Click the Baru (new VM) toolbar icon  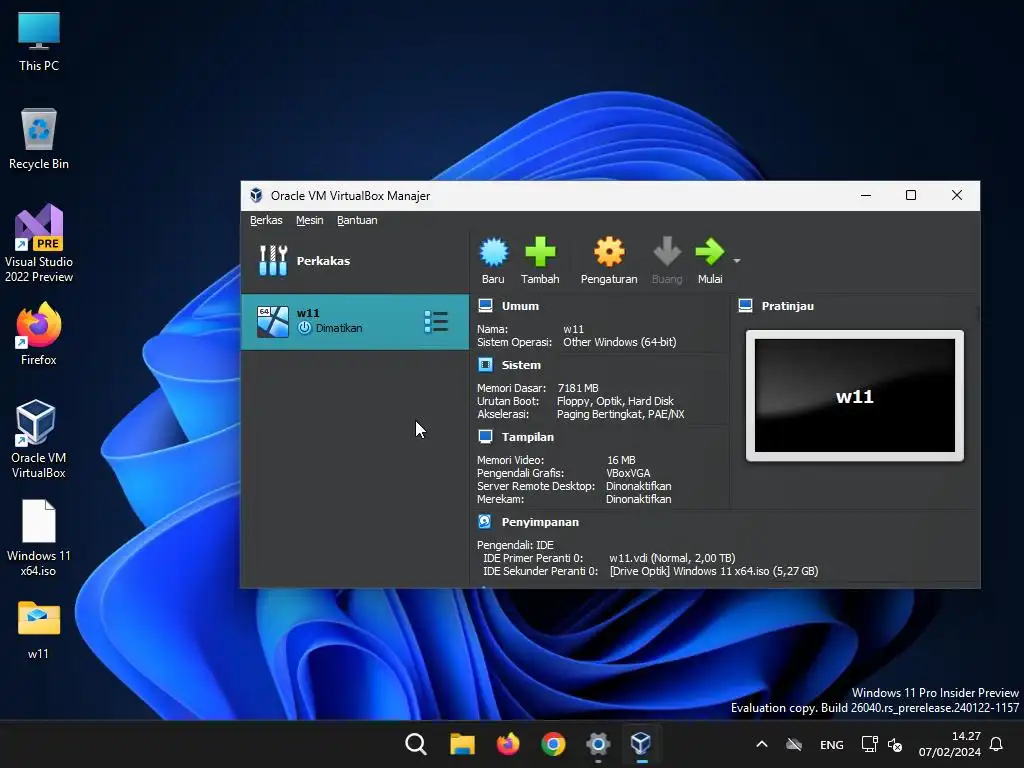[494, 252]
